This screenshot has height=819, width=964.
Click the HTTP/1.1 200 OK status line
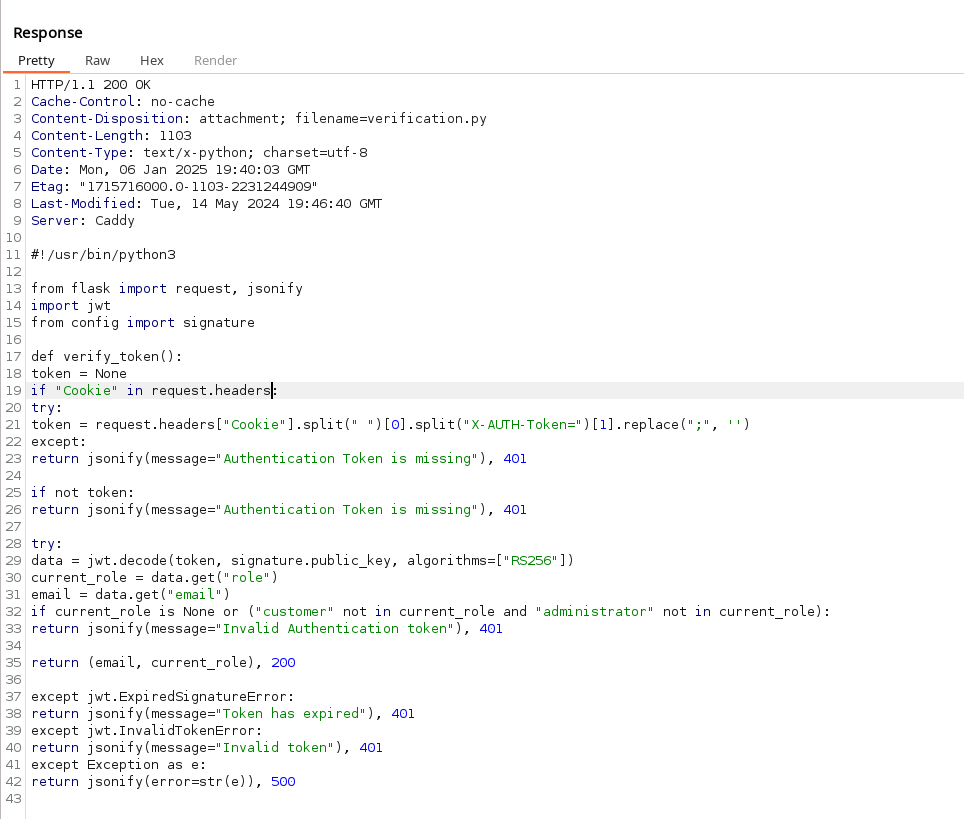pos(91,84)
